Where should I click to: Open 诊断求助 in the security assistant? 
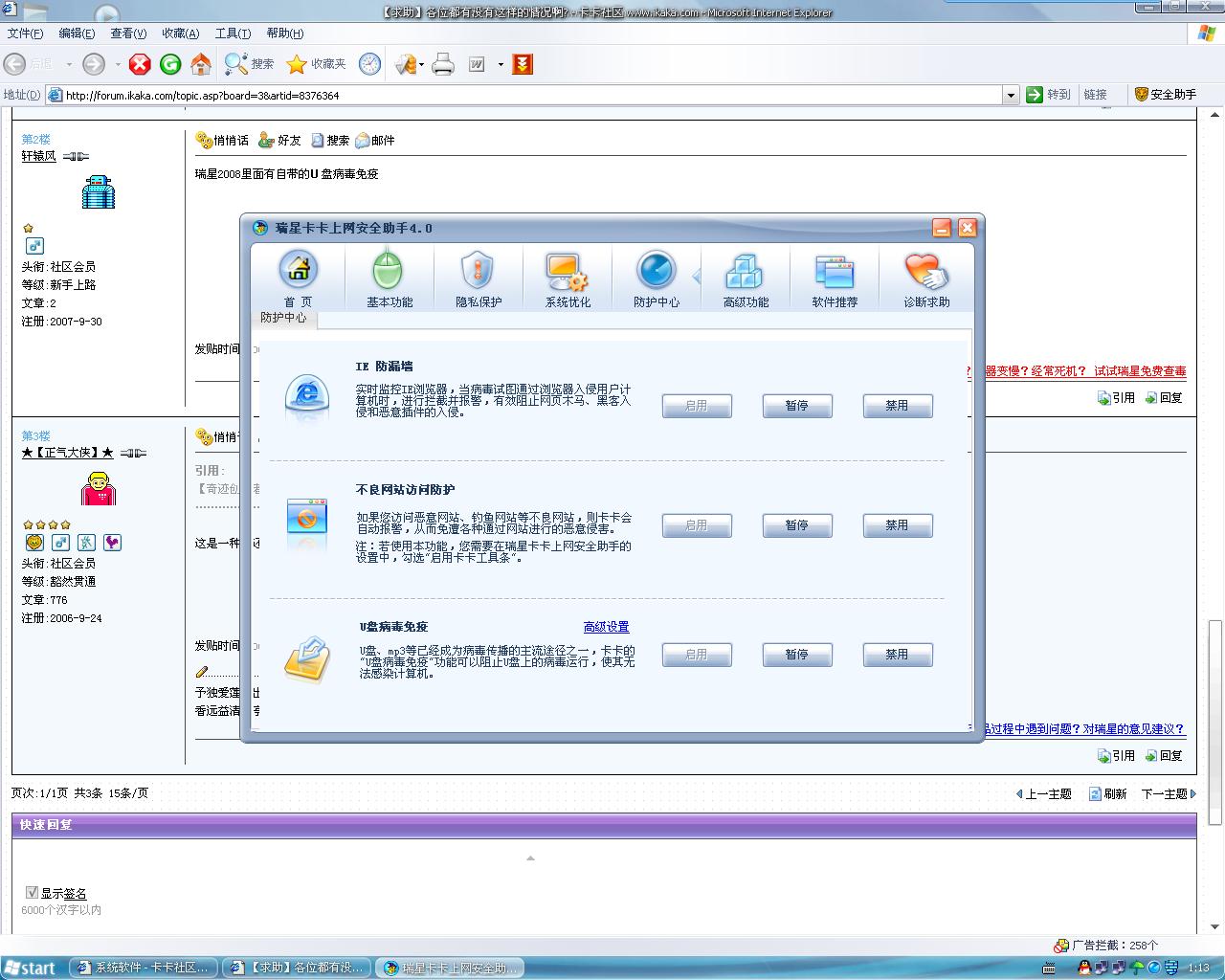click(926, 279)
